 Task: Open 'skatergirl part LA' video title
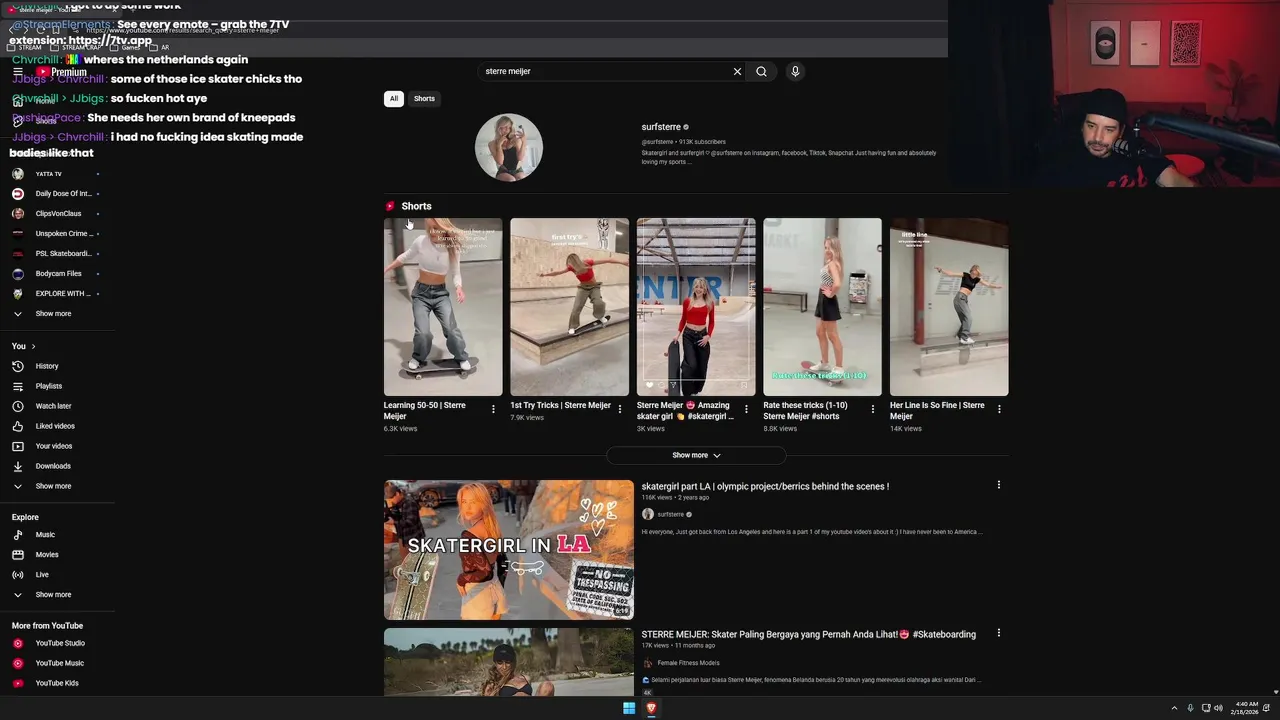coord(765,487)
